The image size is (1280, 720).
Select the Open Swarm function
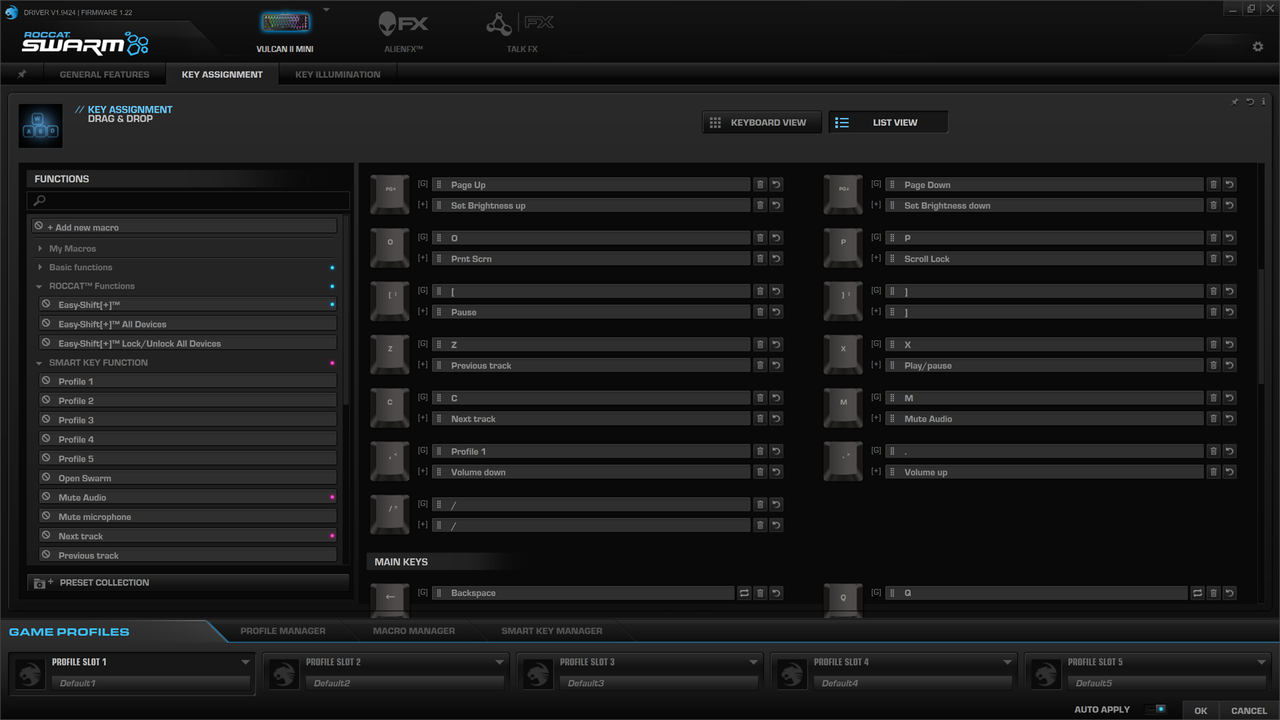point(187,478)
